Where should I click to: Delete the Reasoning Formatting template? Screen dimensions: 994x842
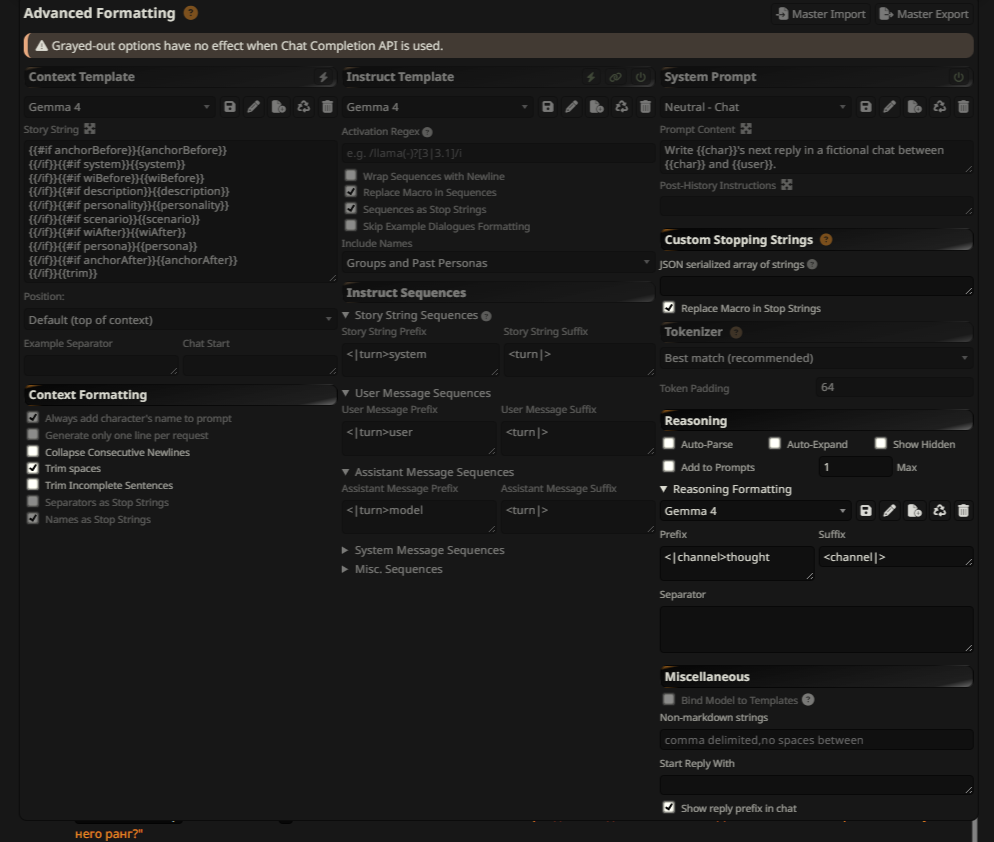pyautogui.click(x=964, y=510)
